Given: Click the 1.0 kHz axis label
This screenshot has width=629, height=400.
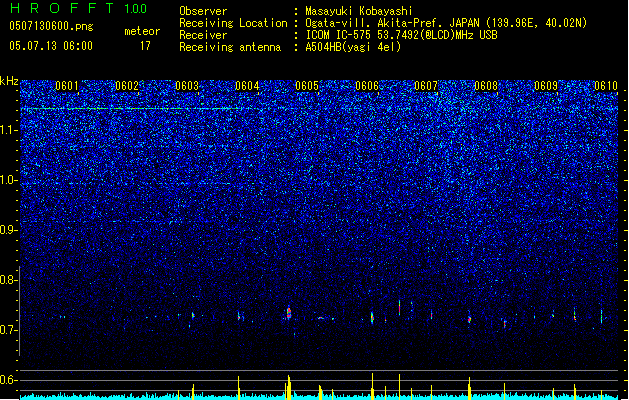Looking at the screenshot, I should [9, 180].
